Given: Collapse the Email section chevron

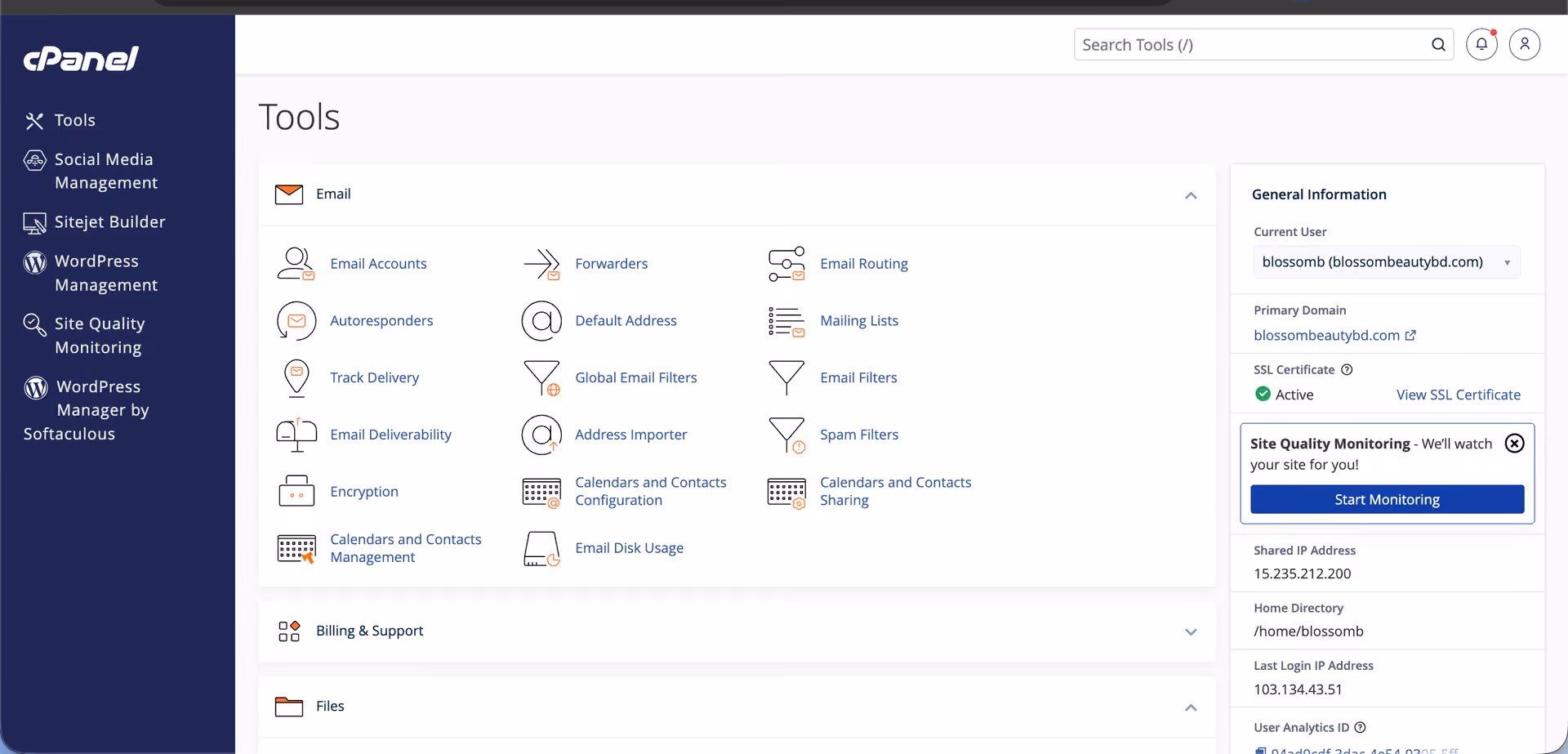Looking at the screenshot, I should point(1191,195).
